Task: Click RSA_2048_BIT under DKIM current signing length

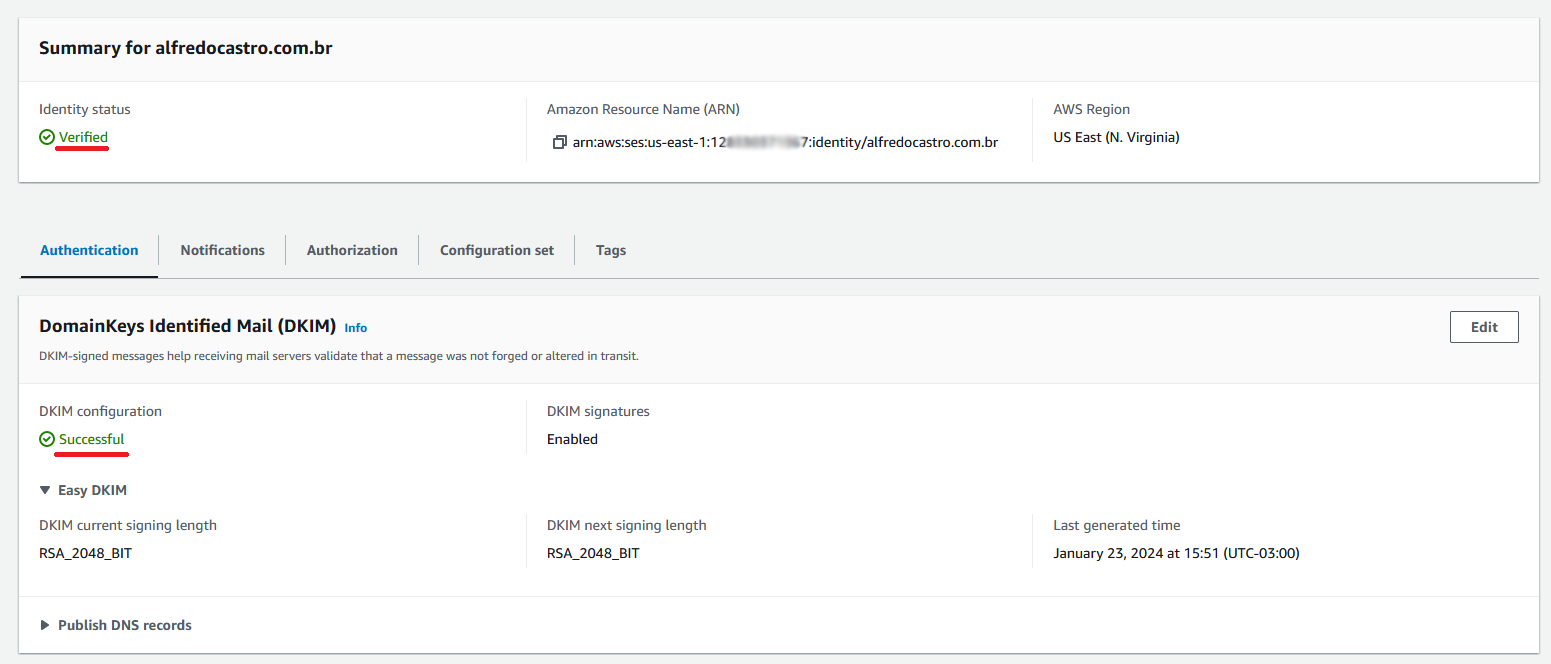Action: (85, 553)
